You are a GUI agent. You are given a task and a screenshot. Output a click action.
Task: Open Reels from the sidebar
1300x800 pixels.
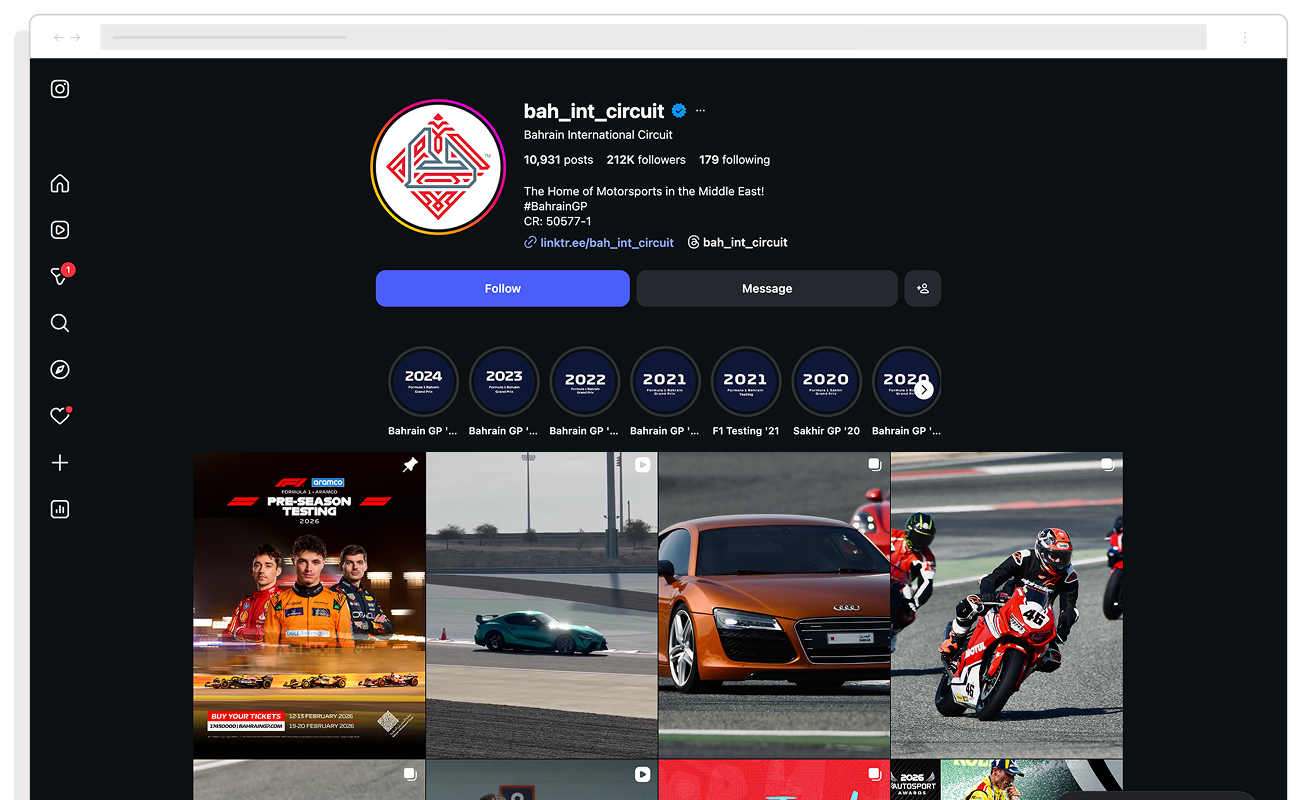(60, 229)
